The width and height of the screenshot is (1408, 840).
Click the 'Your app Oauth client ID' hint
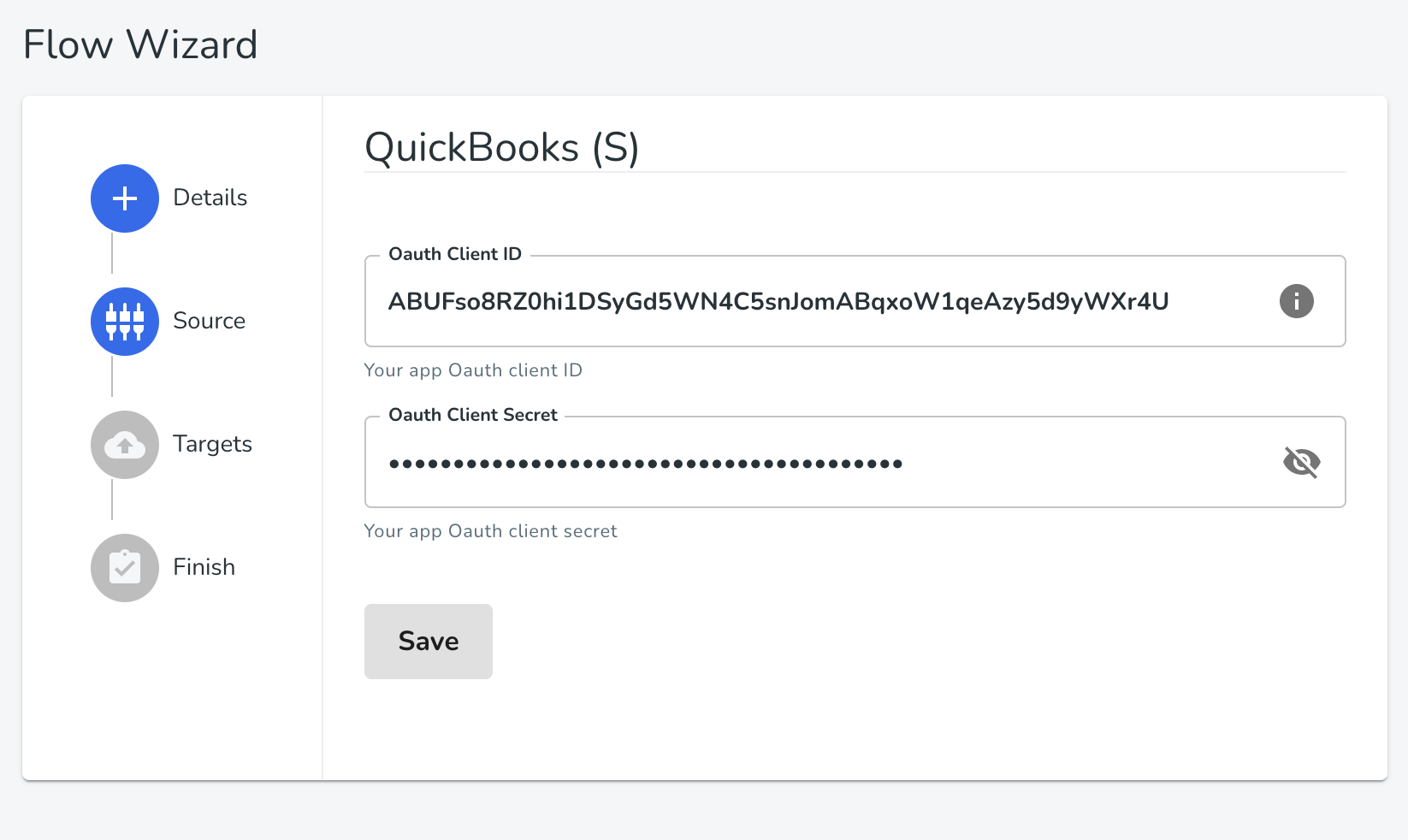click(x=473, y=370)
